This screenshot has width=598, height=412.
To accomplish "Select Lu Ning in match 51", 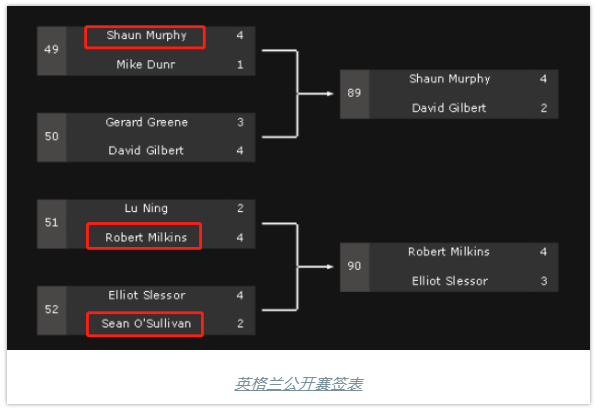I will pos(146,208).
